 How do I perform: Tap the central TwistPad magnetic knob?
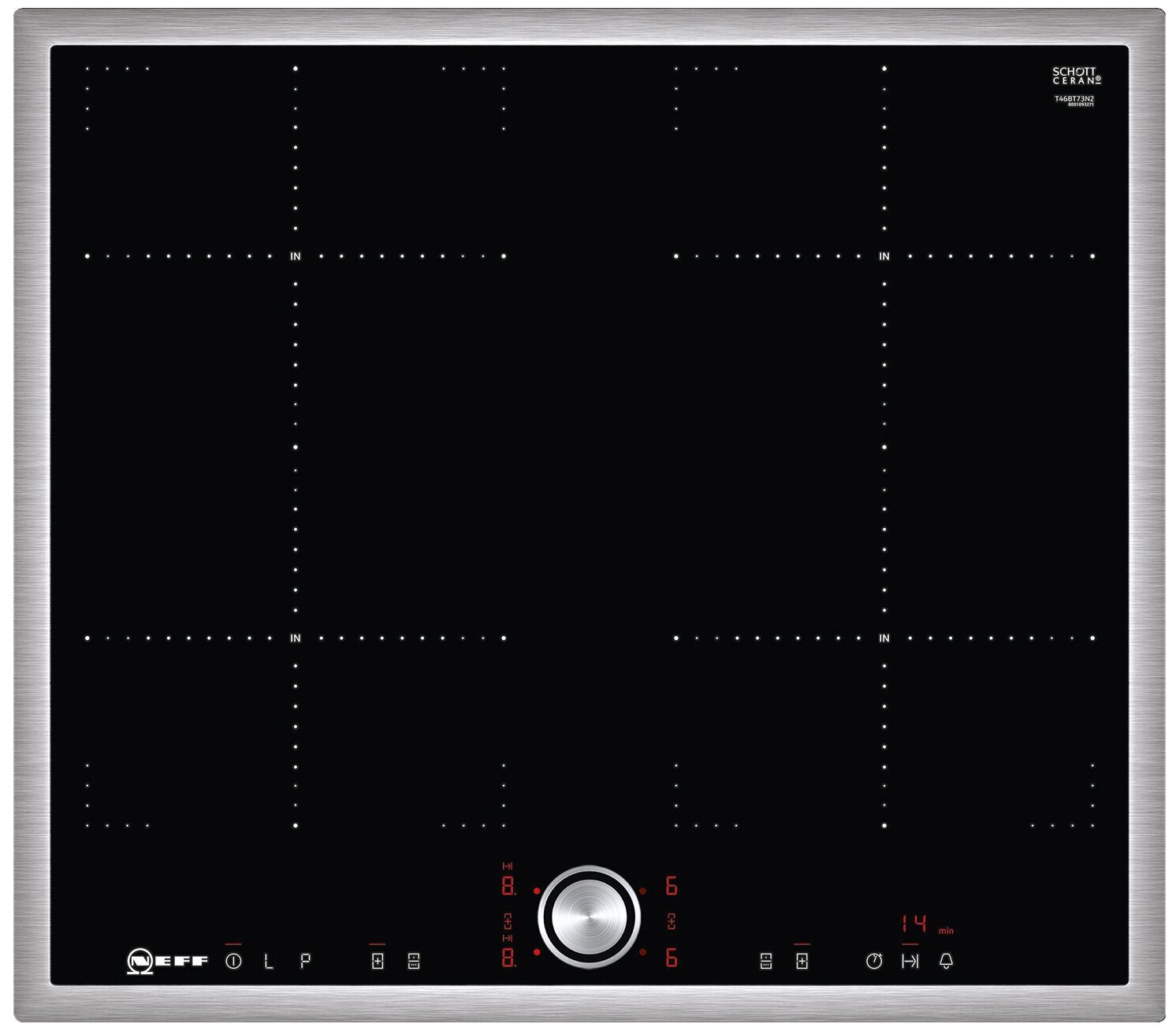coord(589,917)
